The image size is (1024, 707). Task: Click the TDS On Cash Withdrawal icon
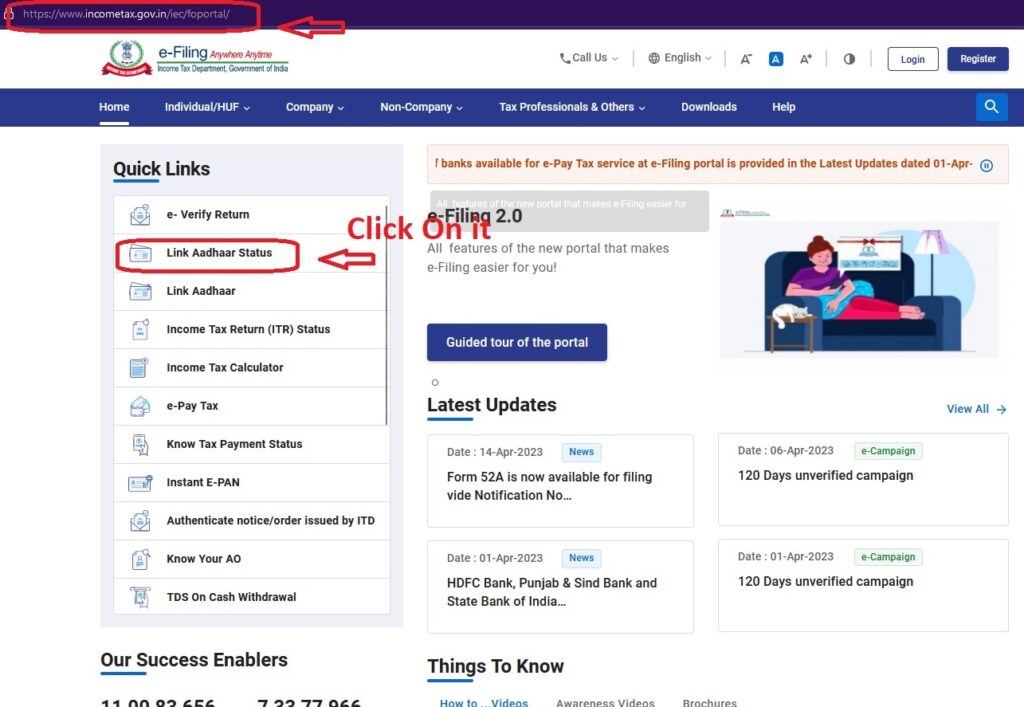tap(140, 597)
